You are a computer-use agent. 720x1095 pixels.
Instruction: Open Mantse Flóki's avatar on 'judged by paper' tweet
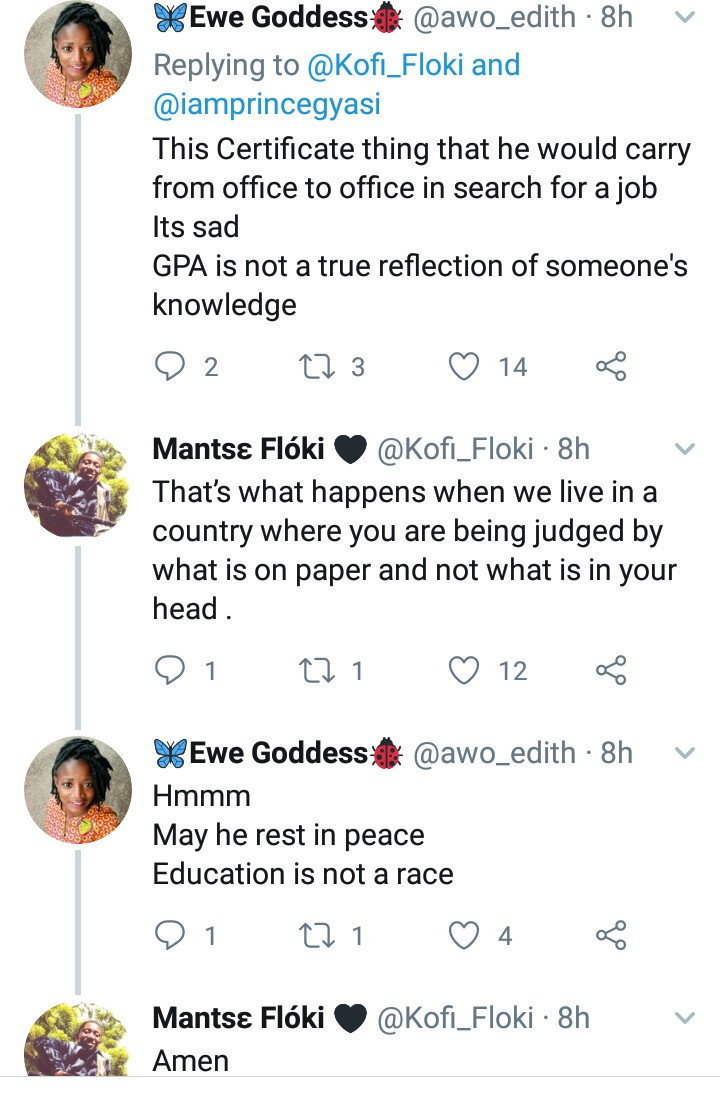point(78,485)
